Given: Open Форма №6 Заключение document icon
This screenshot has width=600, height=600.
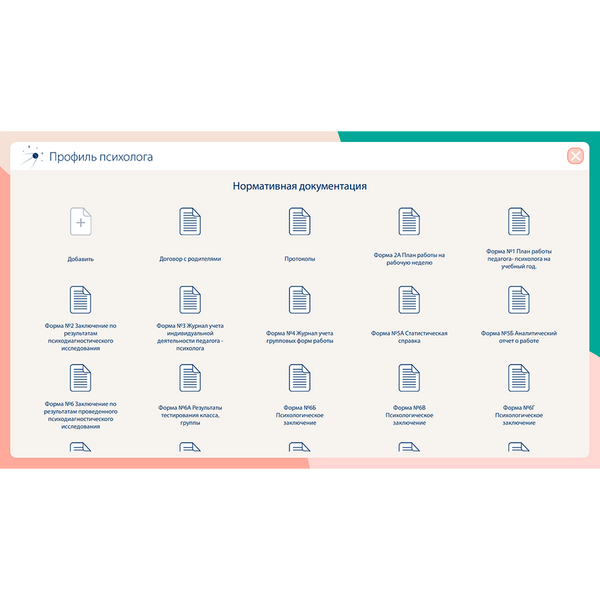Looking at the screenshot, I should tap(80, 378).
